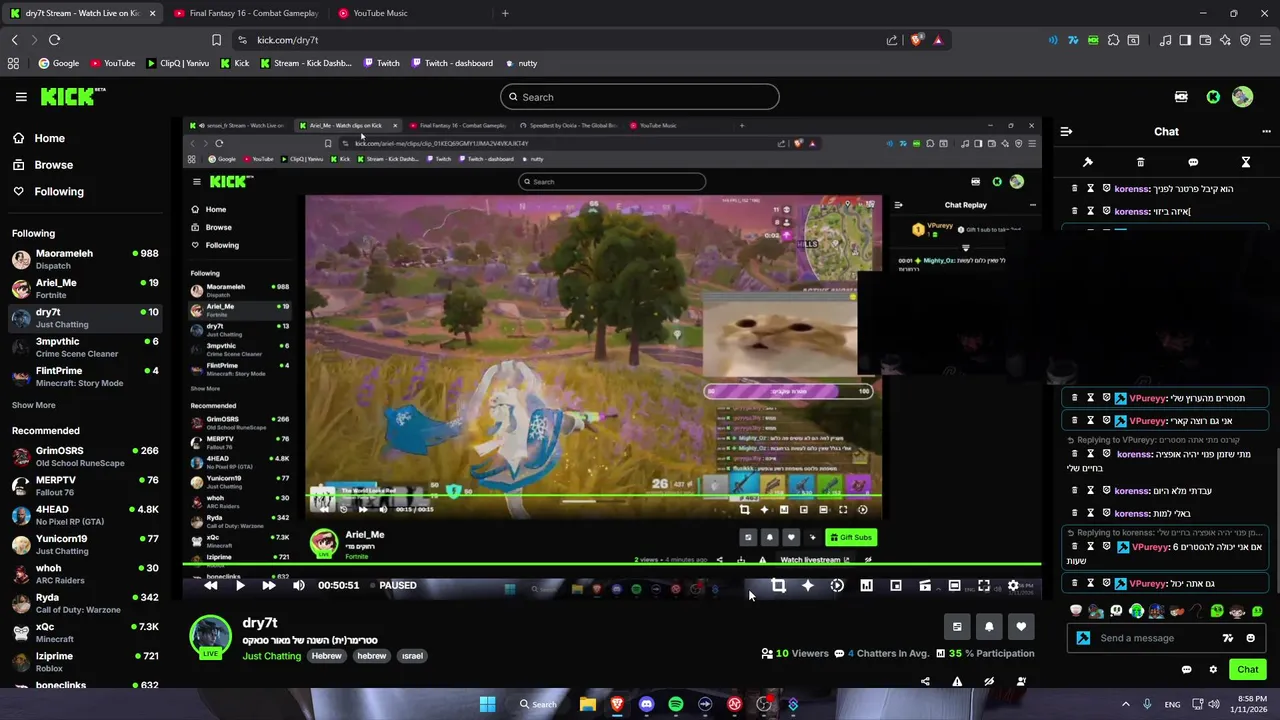Click the Just Chatting category link

271,656
